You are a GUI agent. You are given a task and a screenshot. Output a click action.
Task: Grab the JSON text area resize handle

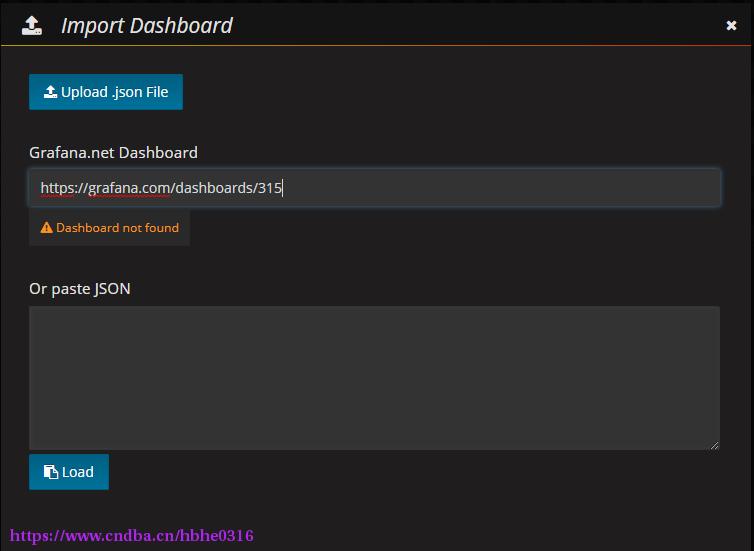click(x=714, y=445)
